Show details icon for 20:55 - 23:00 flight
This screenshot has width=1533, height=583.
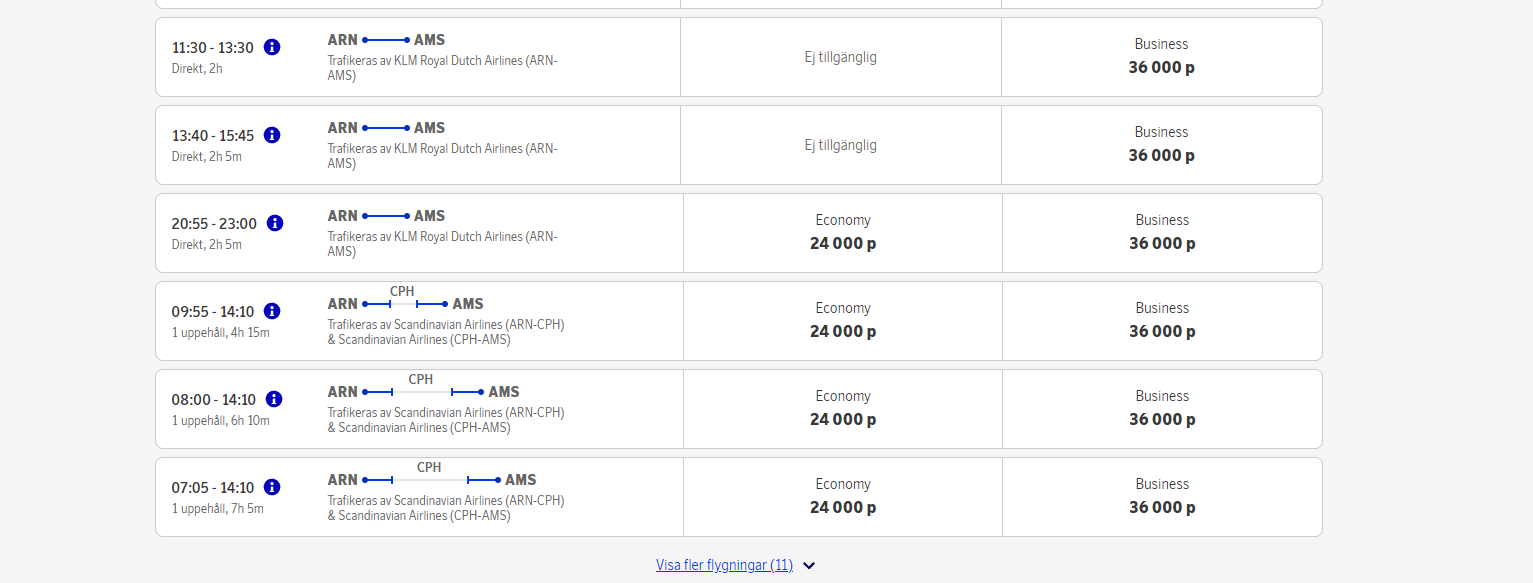click(x=275, y=223)
